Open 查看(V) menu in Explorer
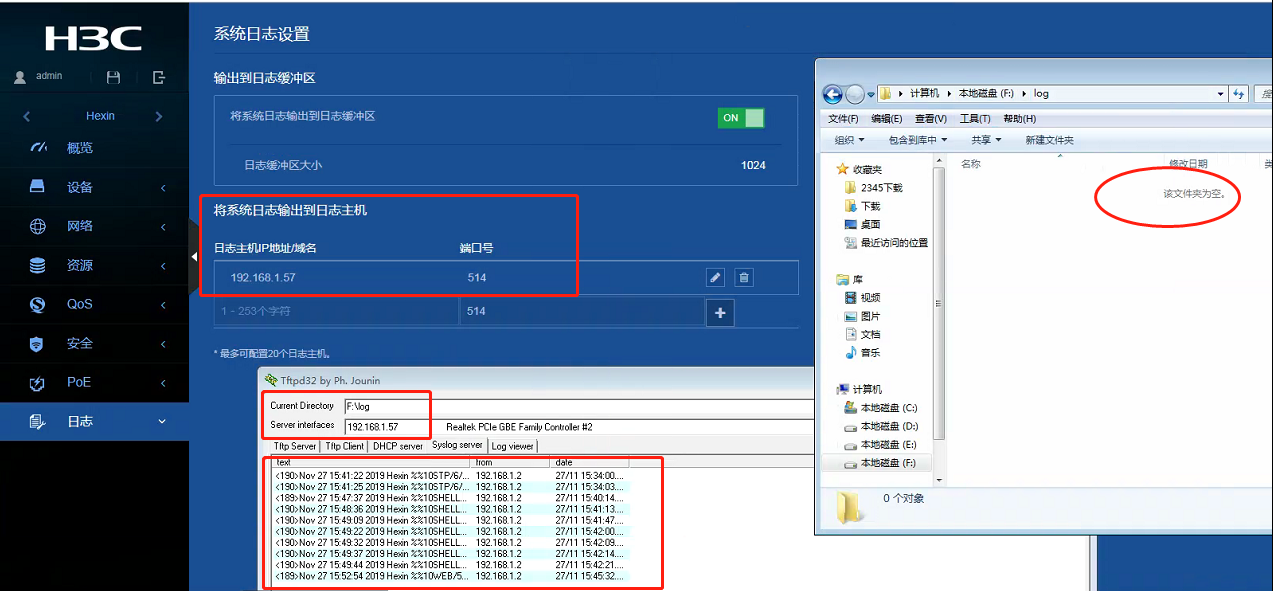Viewport: 1273px width, 591px height. pos(930,119)
